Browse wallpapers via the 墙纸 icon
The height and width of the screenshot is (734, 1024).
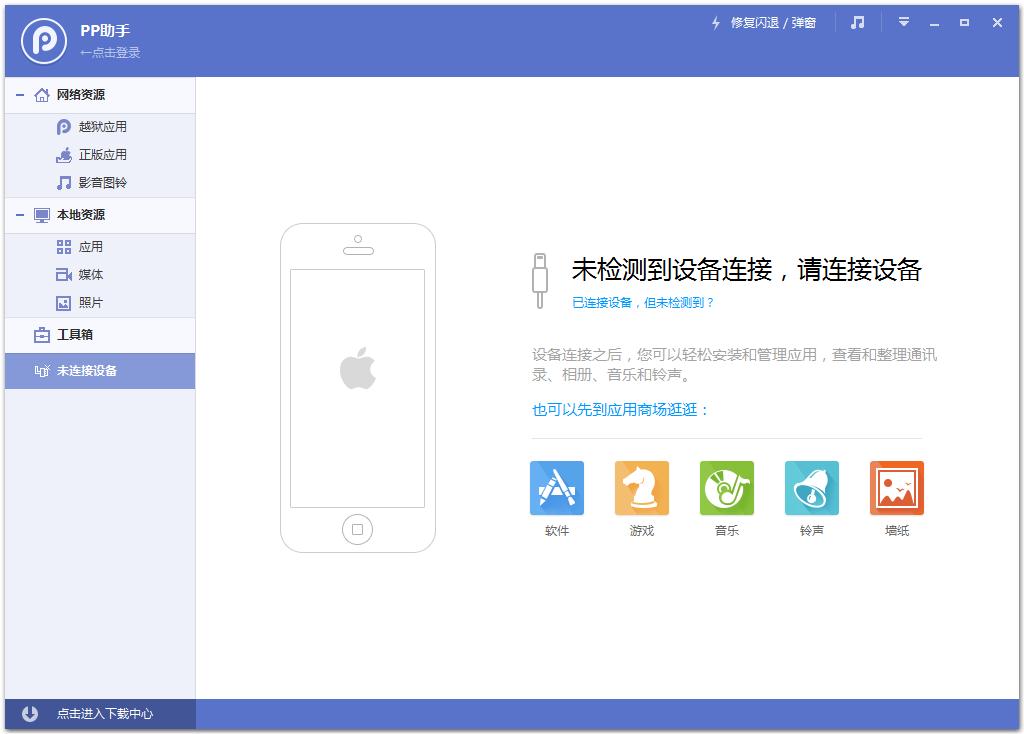click(x=897, y=489)
